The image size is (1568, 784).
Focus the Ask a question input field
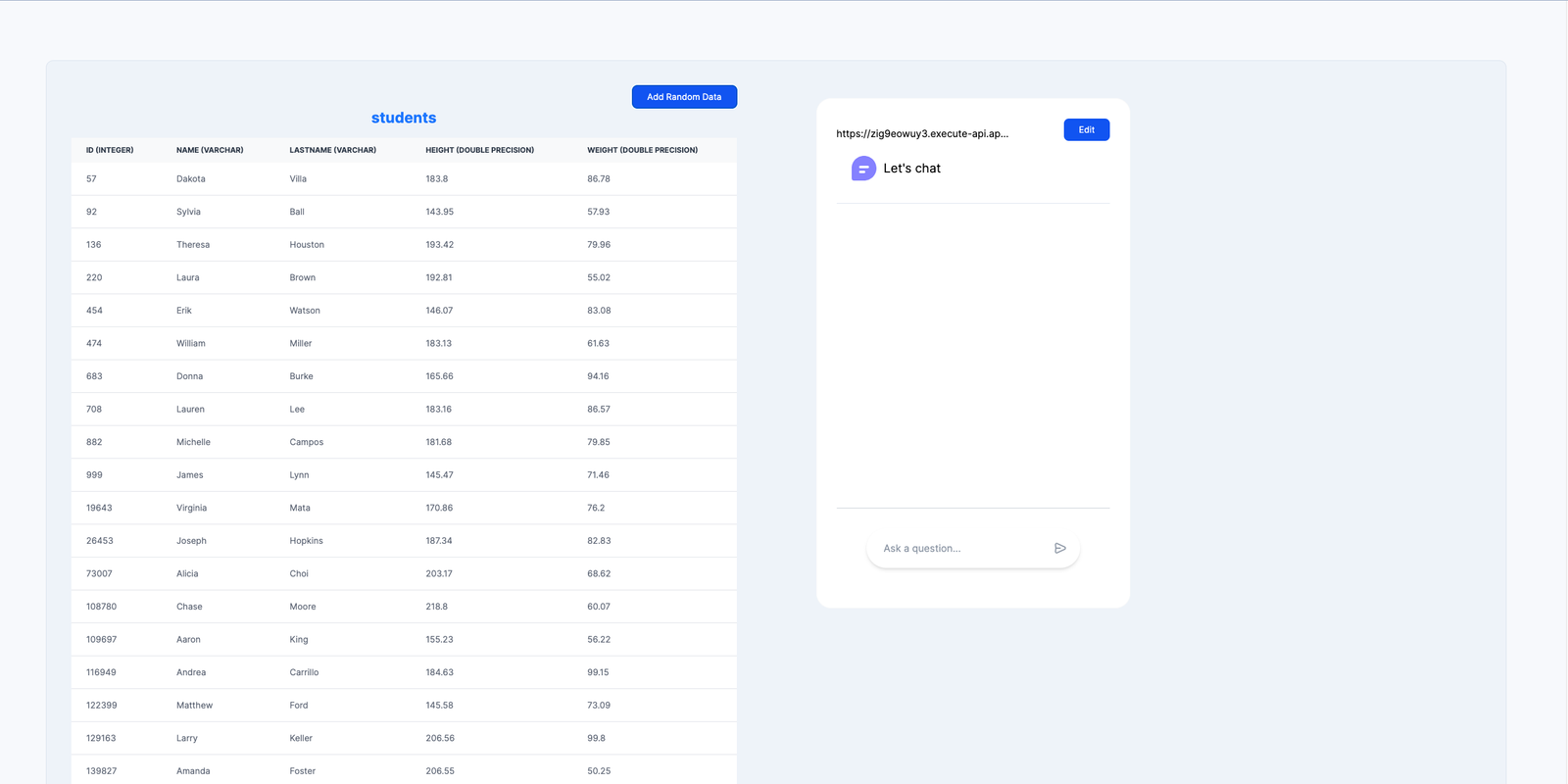click(x=960, y=549)
